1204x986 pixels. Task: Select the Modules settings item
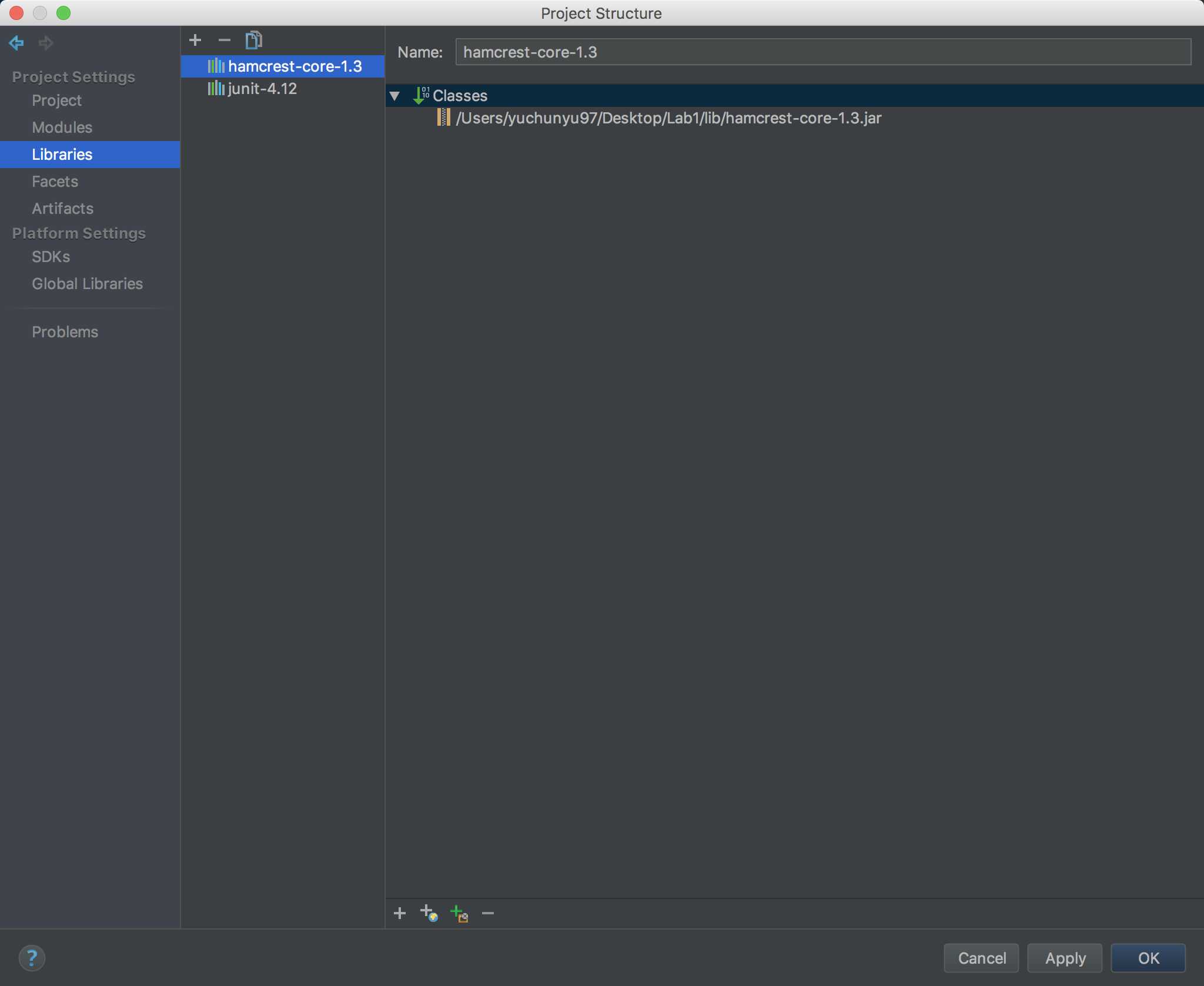click(62, 127)
